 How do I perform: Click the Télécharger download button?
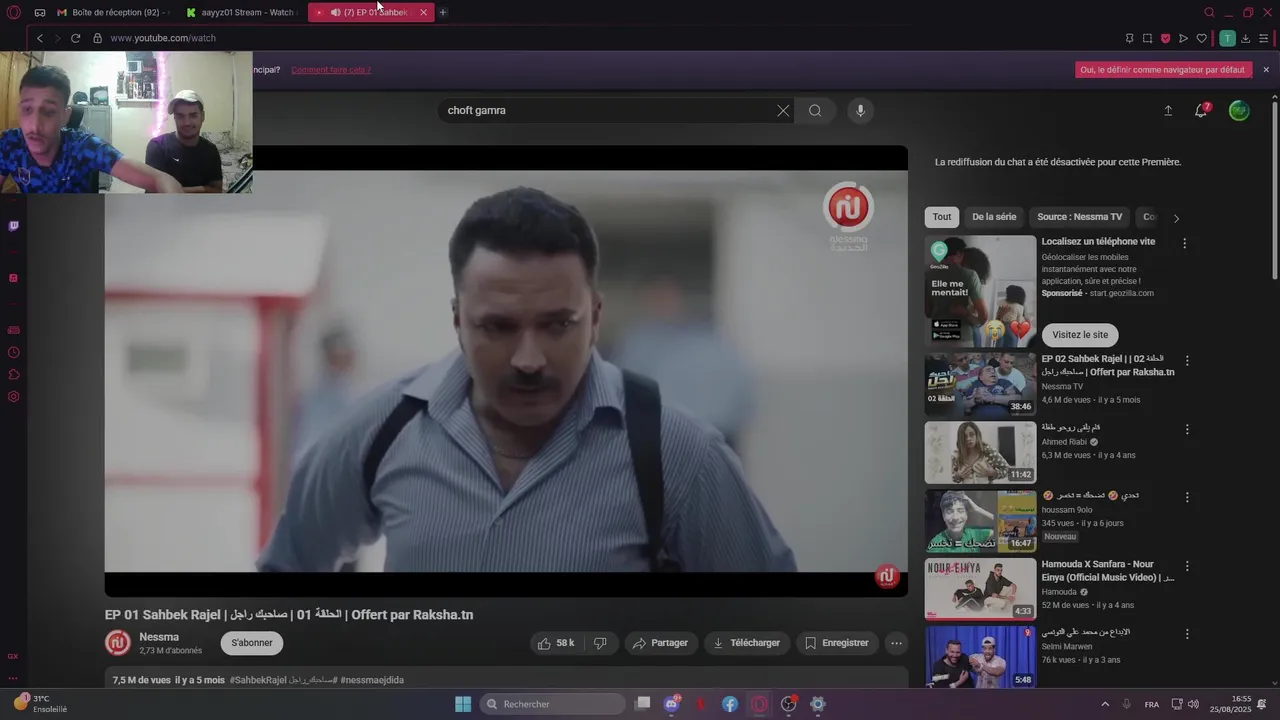tap(747, 643)
